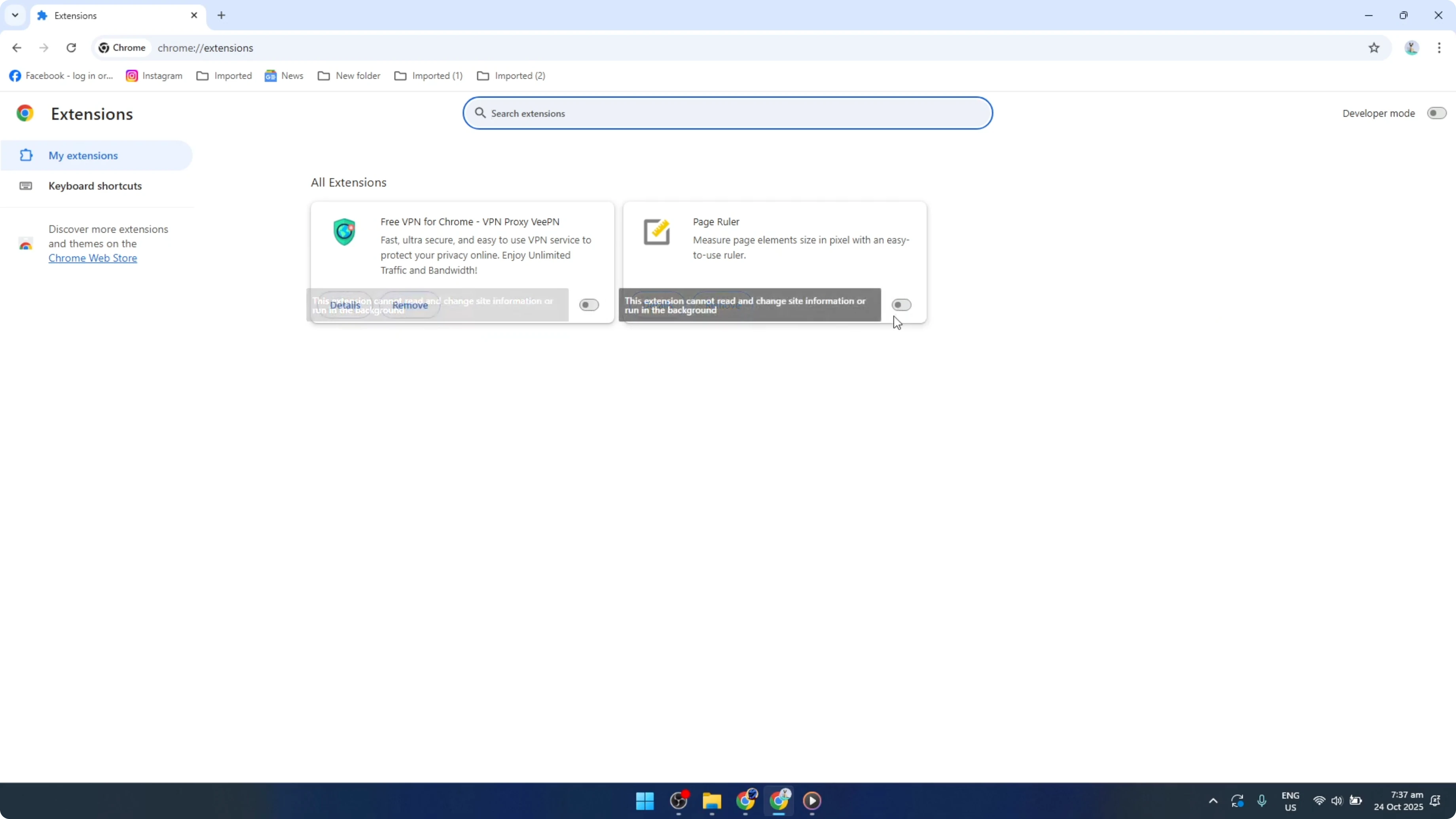The width and height of the screenshot is (1456, 819).
Task: Enable the Free VPN for Chrome extension
Action: click(588, 305)
